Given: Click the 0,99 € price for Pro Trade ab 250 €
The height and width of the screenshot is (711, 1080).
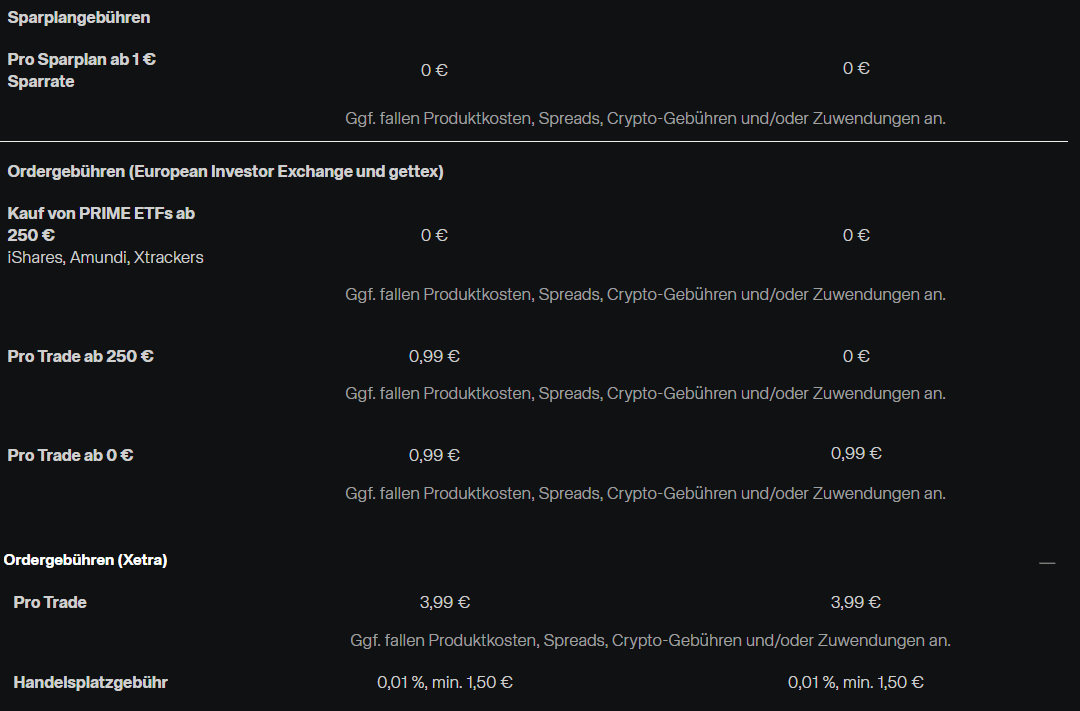Looking at the screenshot, I should (x=434, y=356).
